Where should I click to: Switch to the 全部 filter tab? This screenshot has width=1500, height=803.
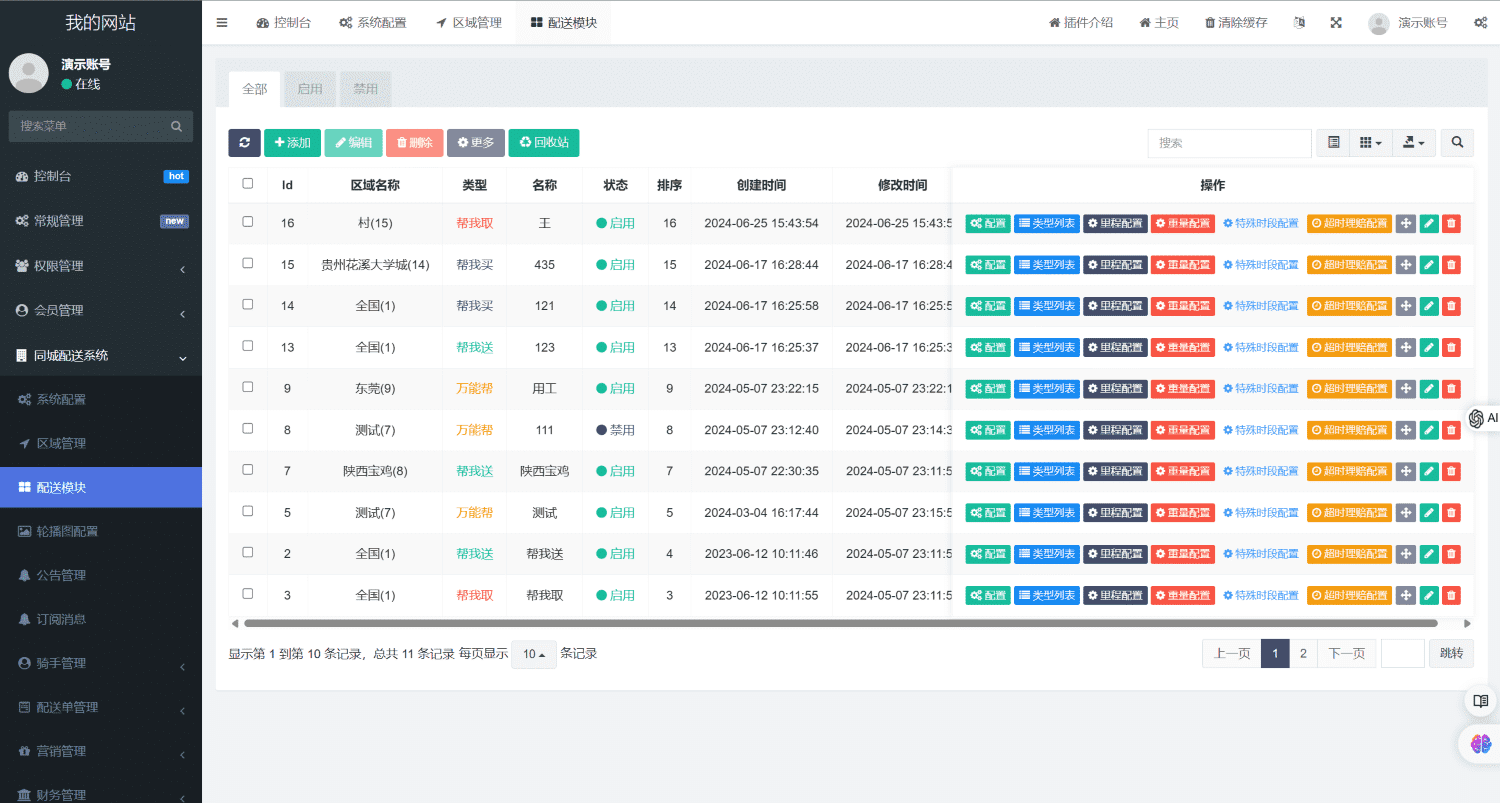pyautogui.click(x=255, y=89)
